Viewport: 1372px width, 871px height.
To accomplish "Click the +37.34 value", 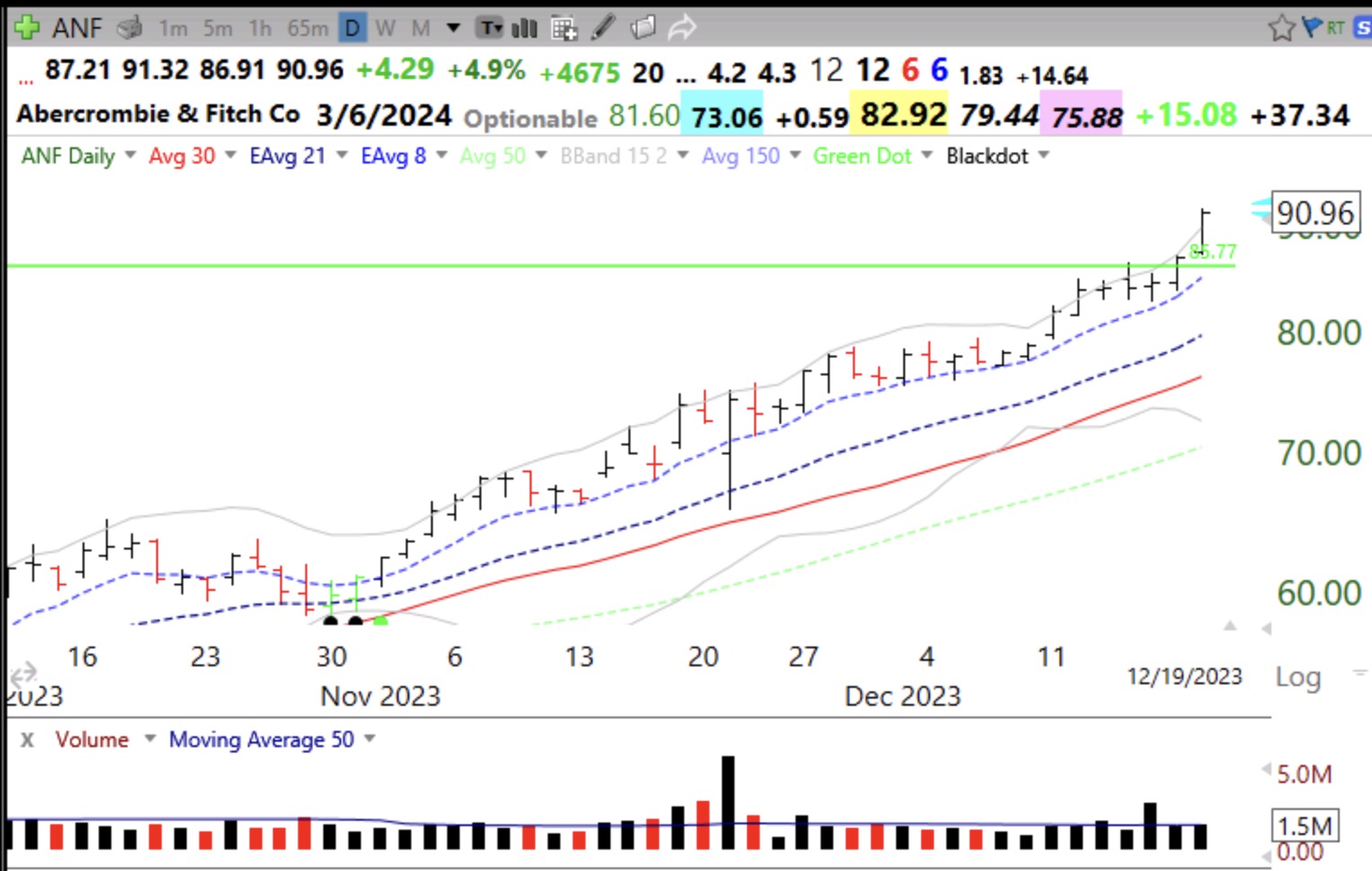I will (1299, 115).
